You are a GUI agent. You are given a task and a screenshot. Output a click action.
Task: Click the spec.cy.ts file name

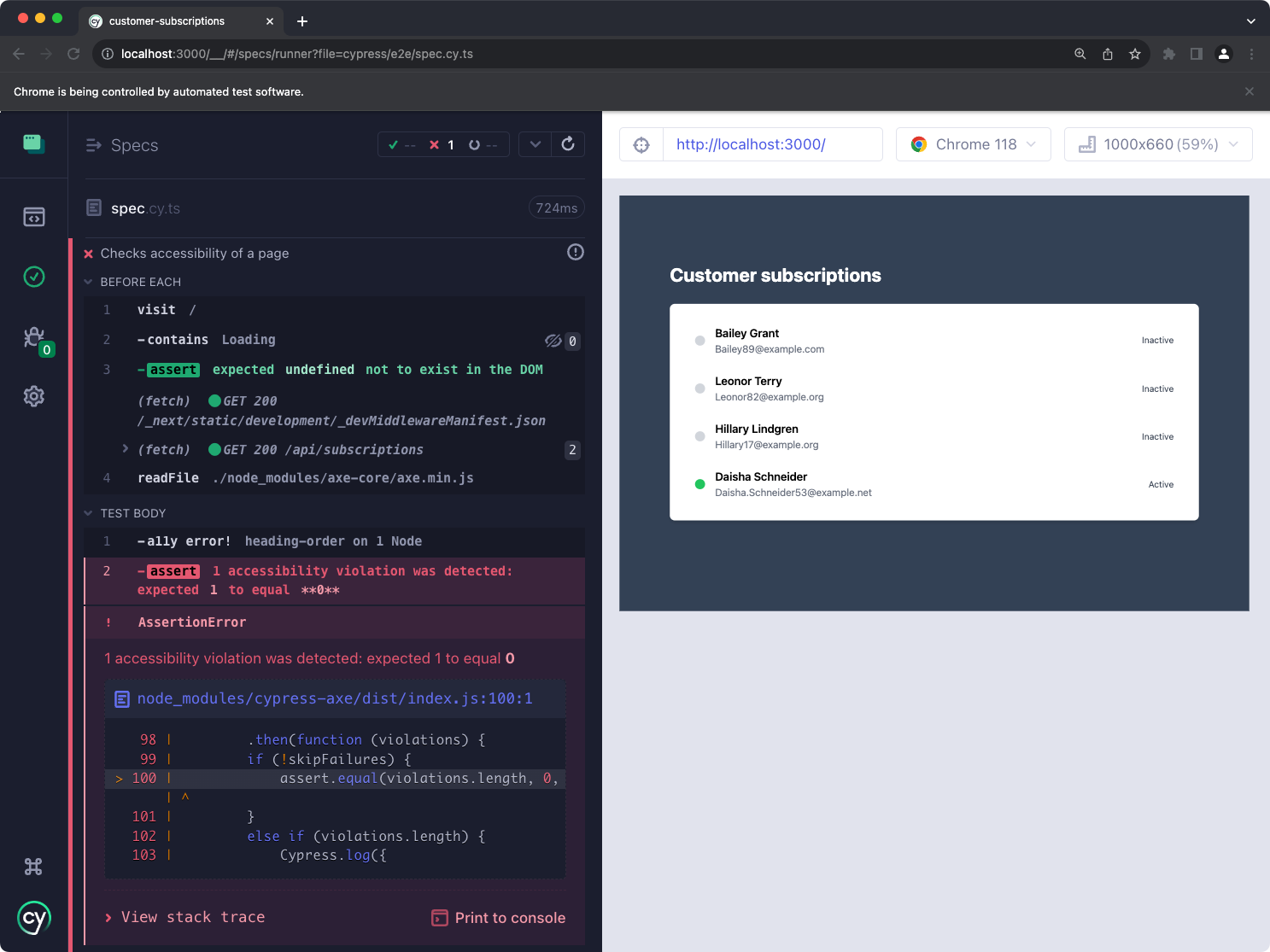(x=145, y=208)
